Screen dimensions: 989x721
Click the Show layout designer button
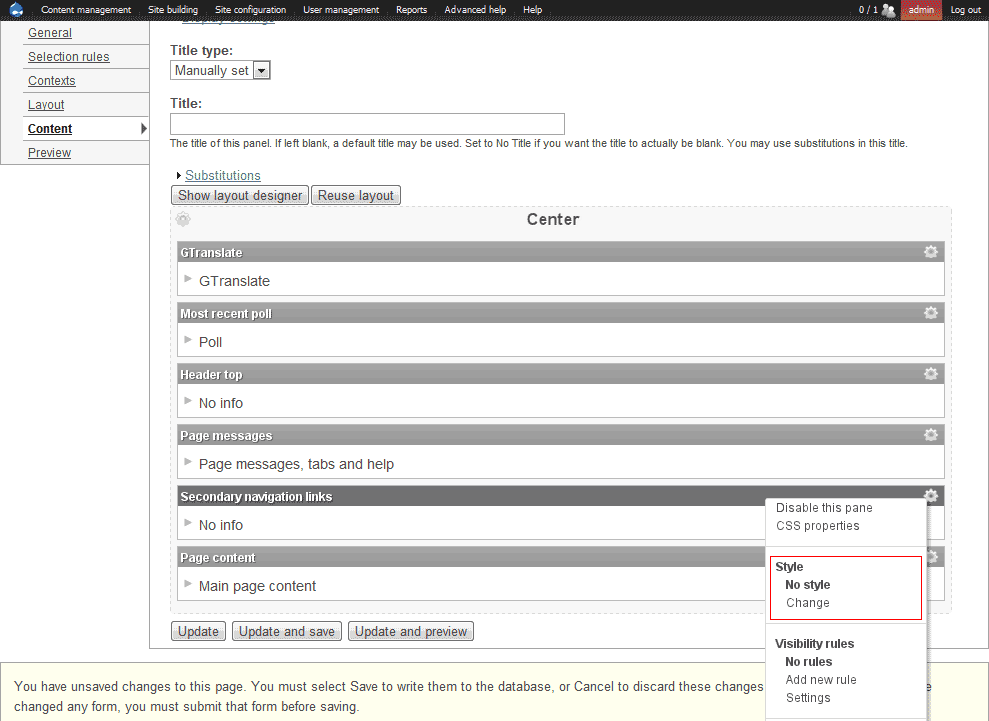click(239, 195)
